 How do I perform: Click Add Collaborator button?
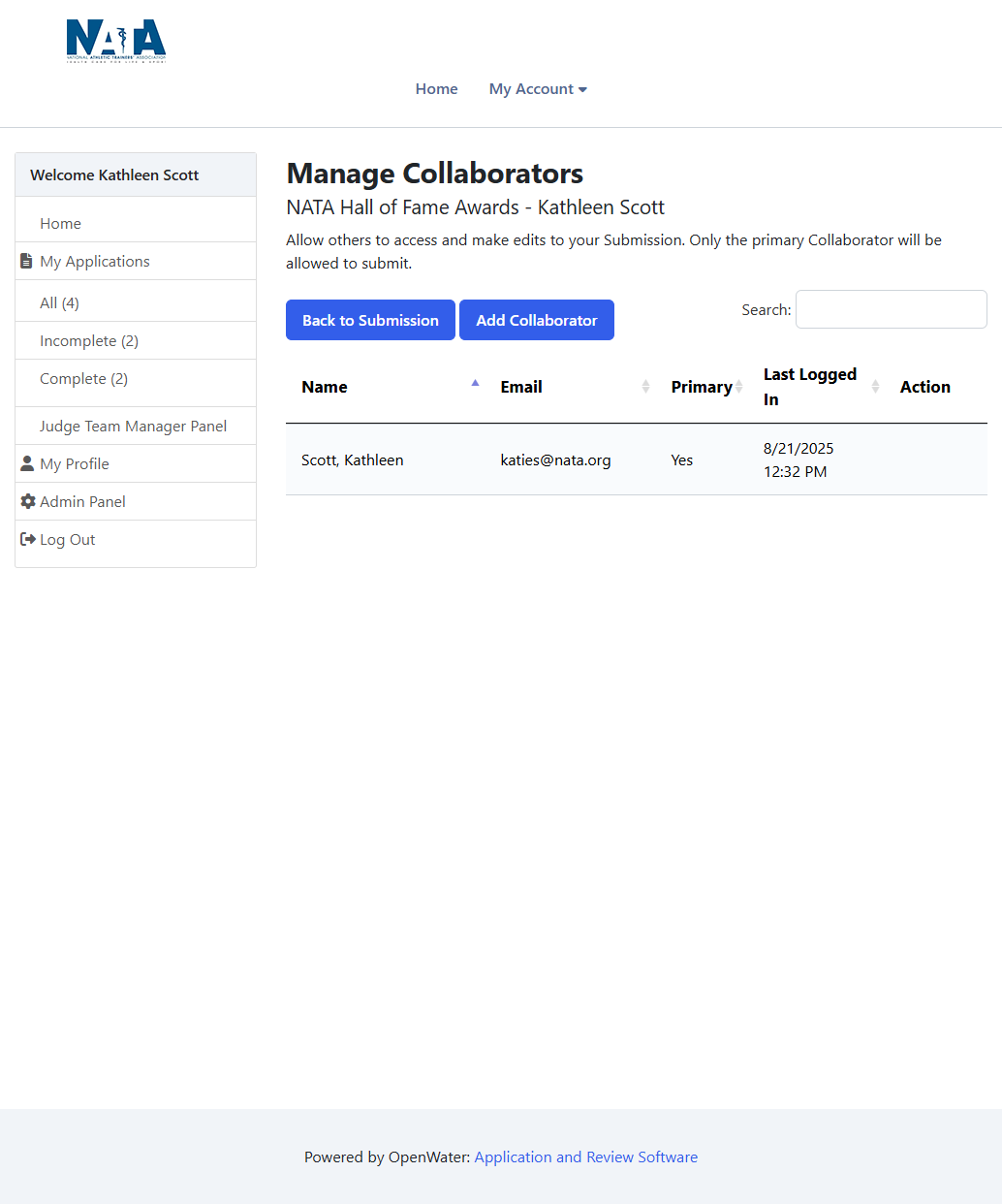click(x=537, y=320)
